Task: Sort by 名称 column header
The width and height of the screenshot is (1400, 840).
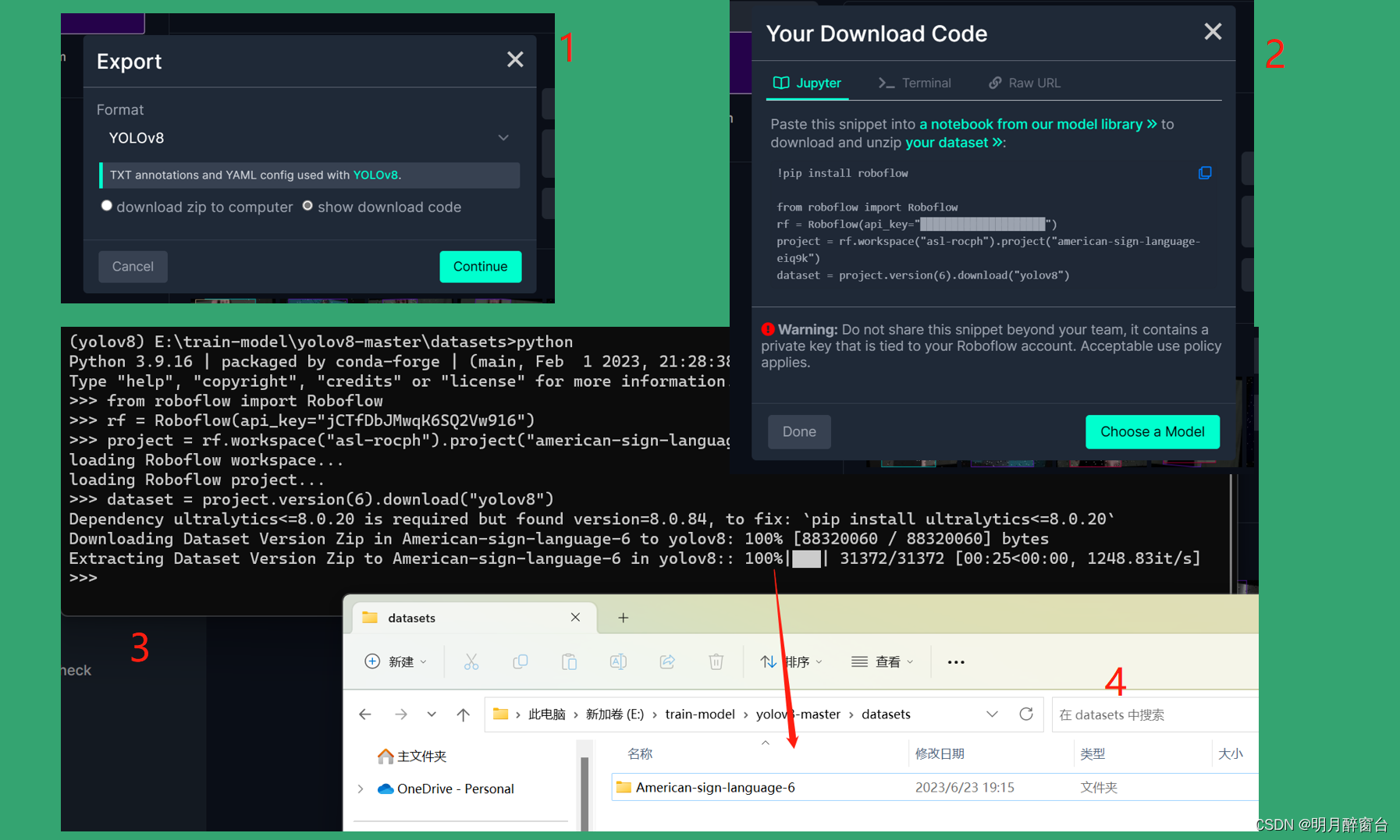Action: coord(640,753)
